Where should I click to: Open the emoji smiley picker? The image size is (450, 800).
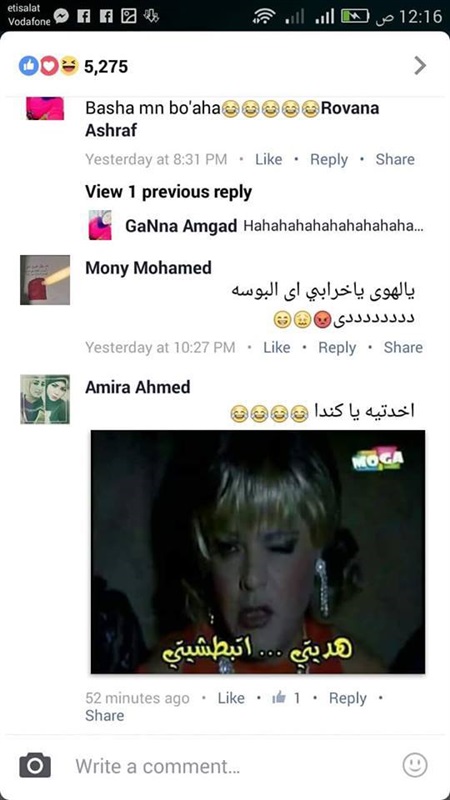click(x=414, y=765)
